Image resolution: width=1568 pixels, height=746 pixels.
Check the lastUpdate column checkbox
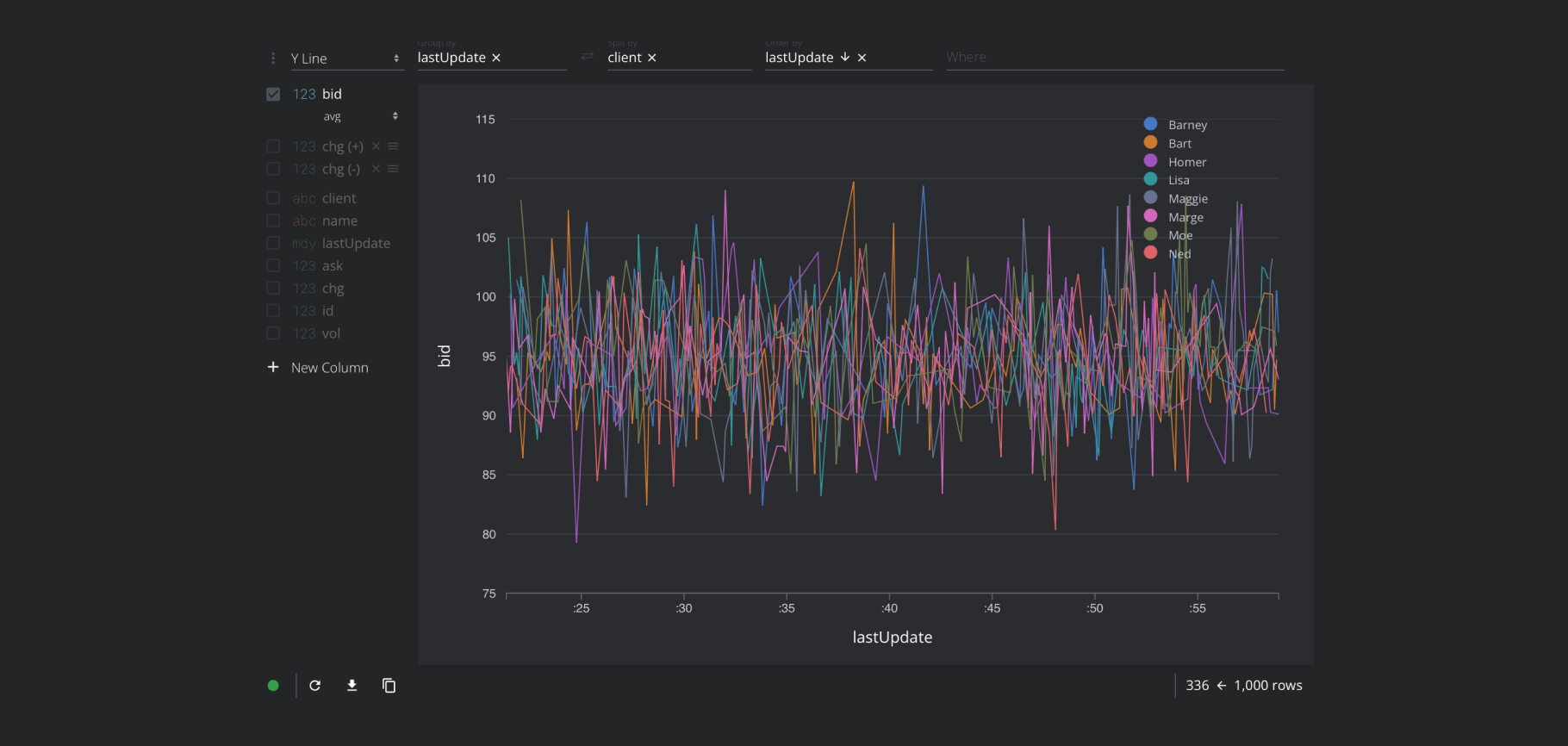(x=273, y=243)
